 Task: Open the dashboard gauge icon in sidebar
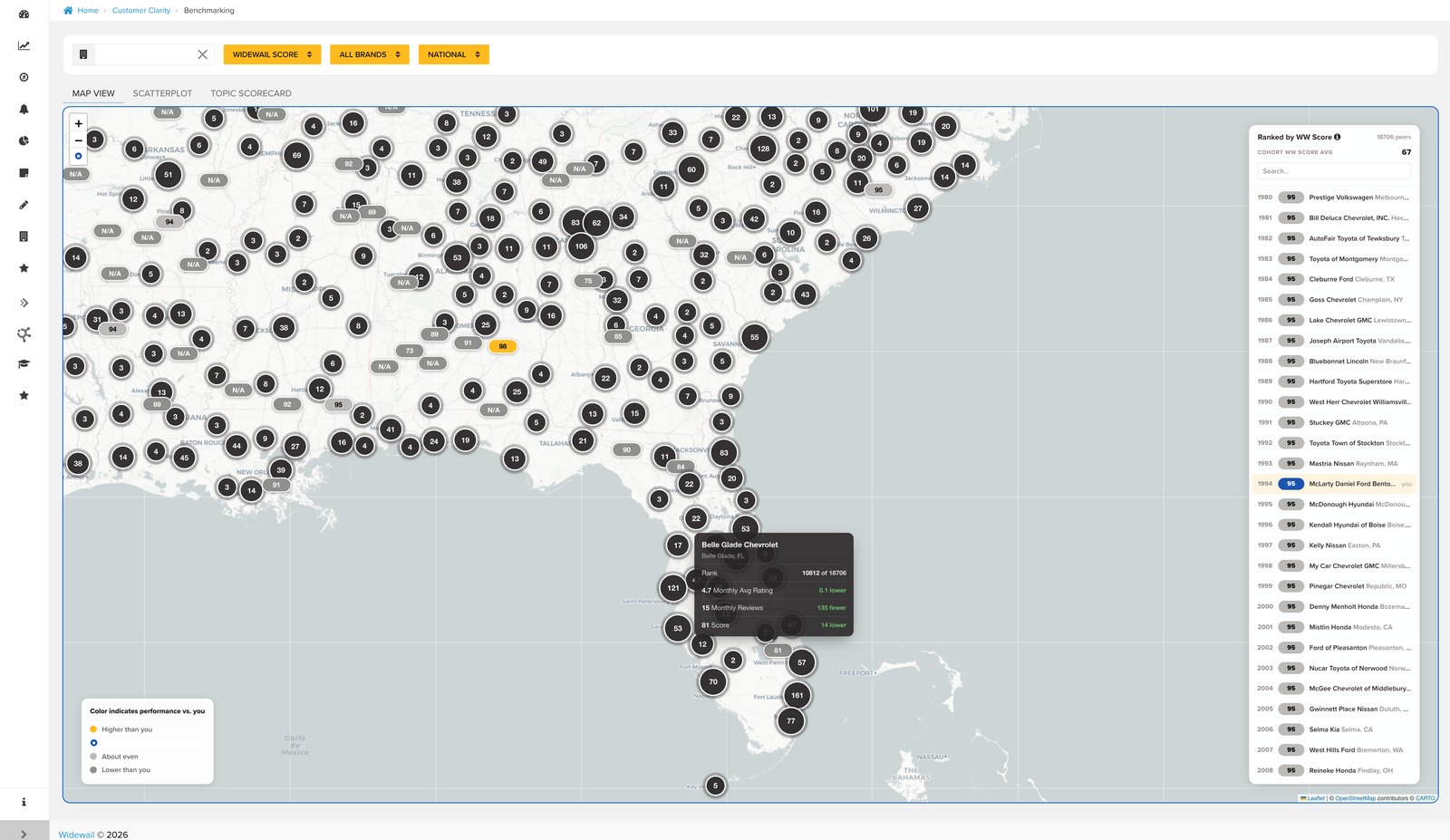click(24, 14)
